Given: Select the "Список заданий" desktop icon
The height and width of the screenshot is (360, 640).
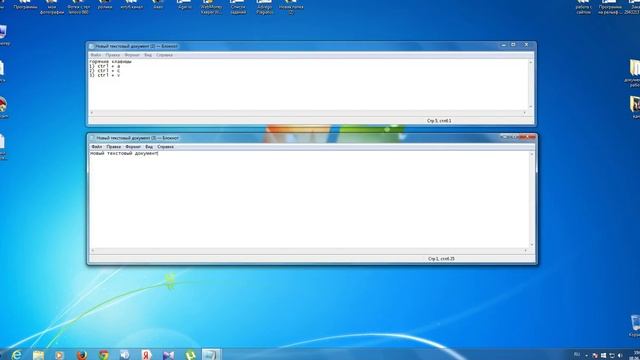Looking at the screenshot, I should 238,7.
